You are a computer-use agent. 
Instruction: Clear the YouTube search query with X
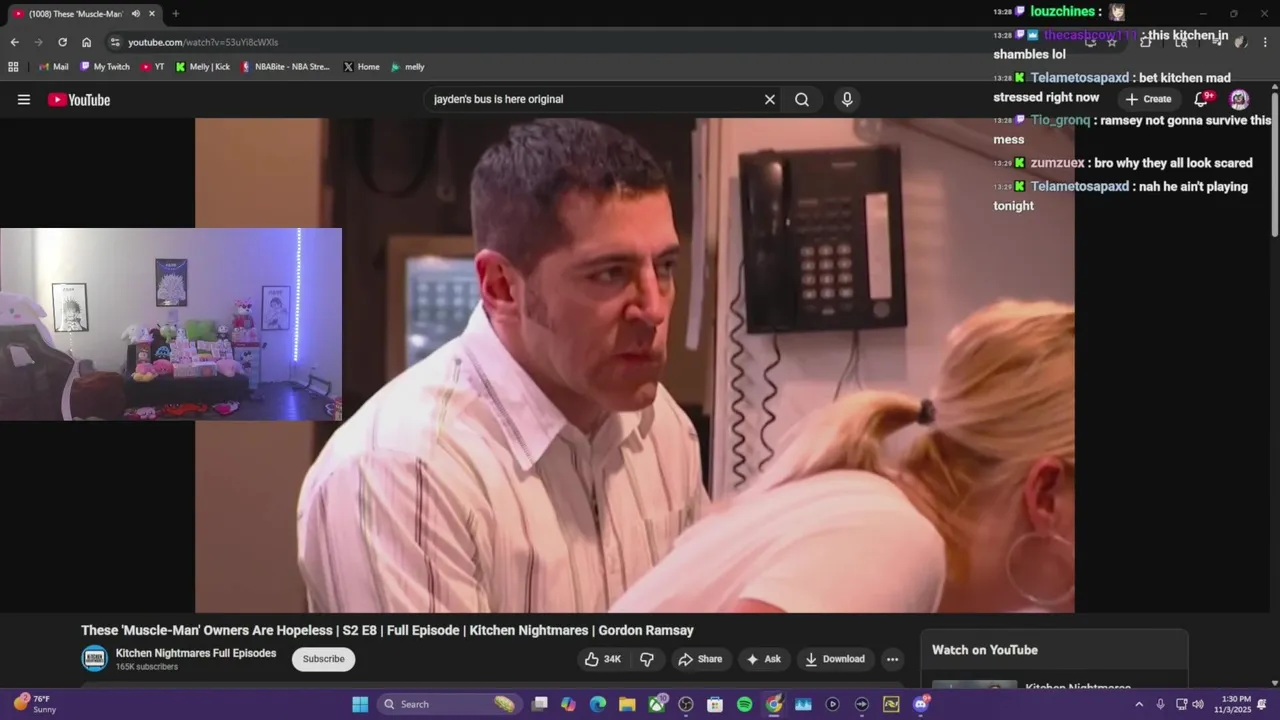coord(770,99)
